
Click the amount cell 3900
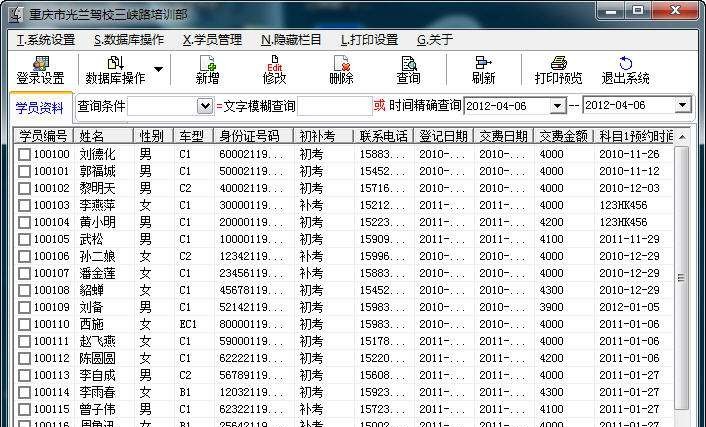point(551,308)
